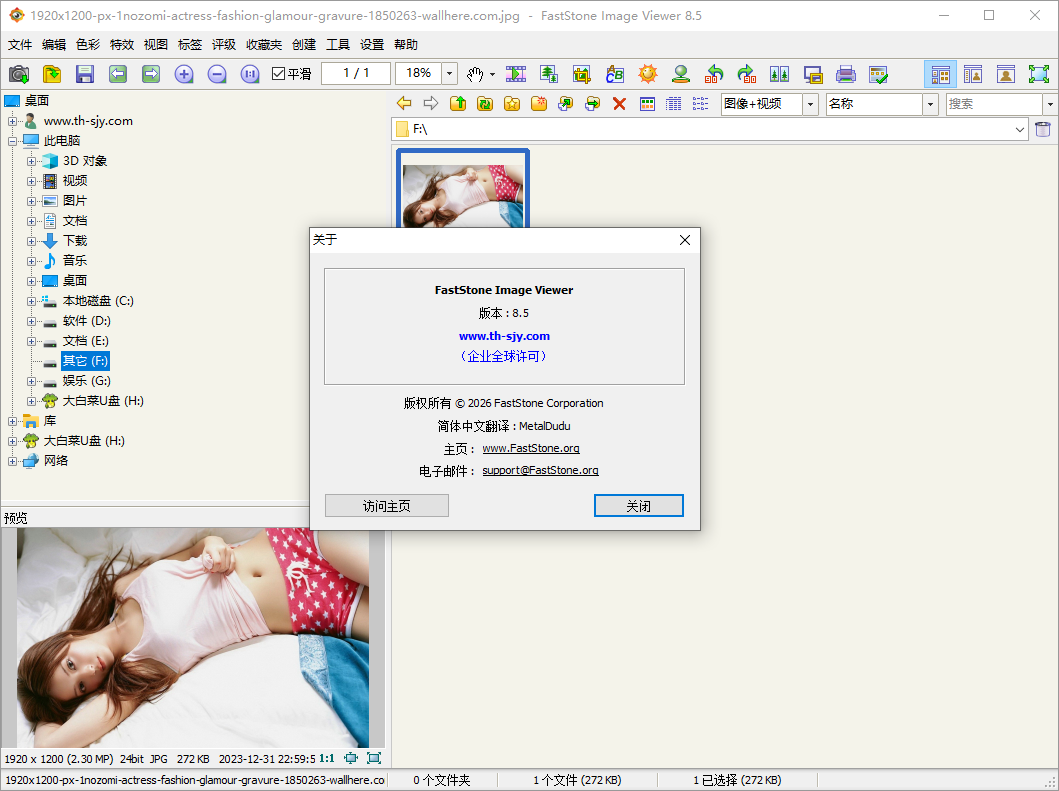Click the up one folder level icon
Screen dimensions: 1059x791
[458, 103]
